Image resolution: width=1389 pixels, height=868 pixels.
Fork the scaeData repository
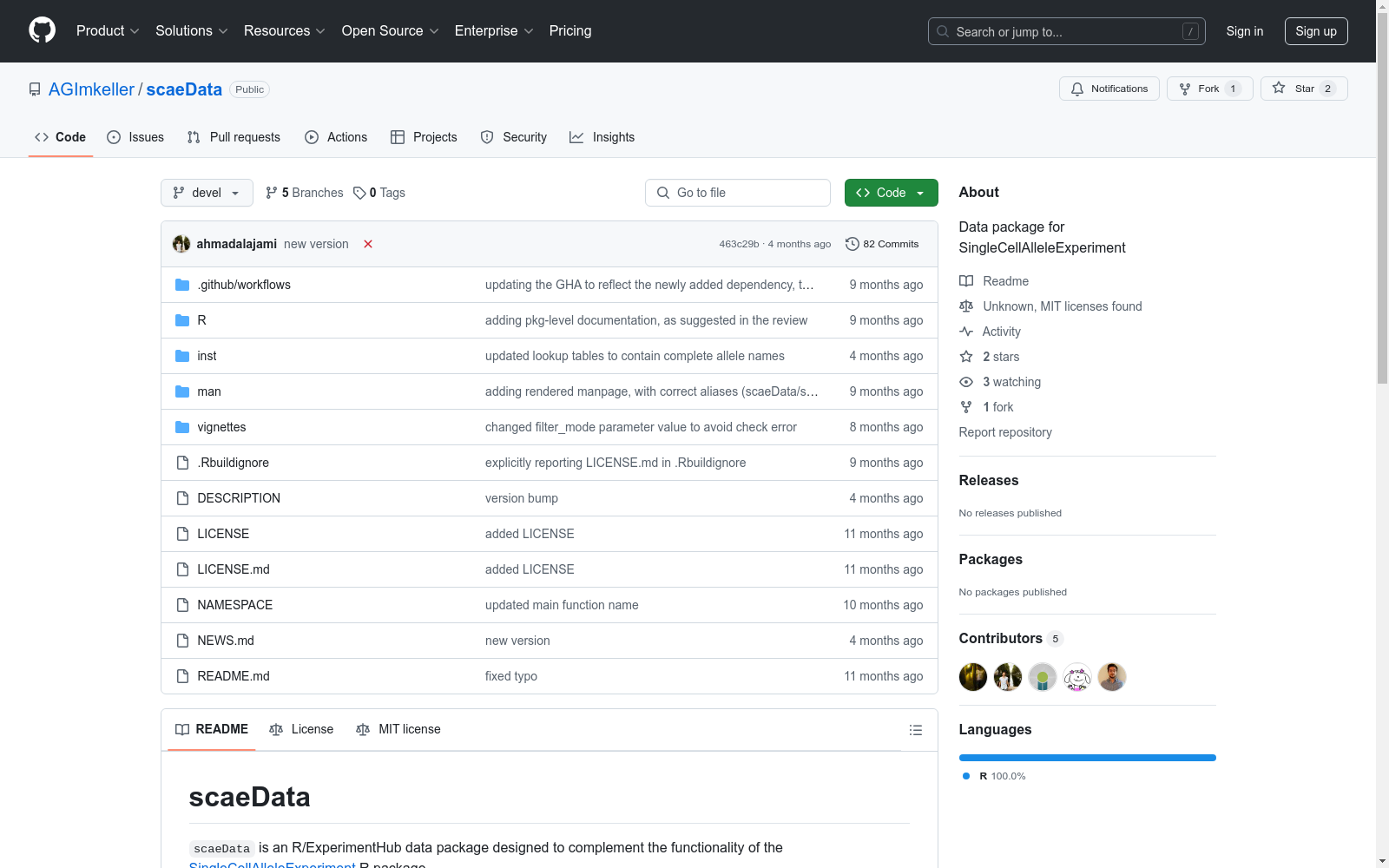[x=1210, y=89]
